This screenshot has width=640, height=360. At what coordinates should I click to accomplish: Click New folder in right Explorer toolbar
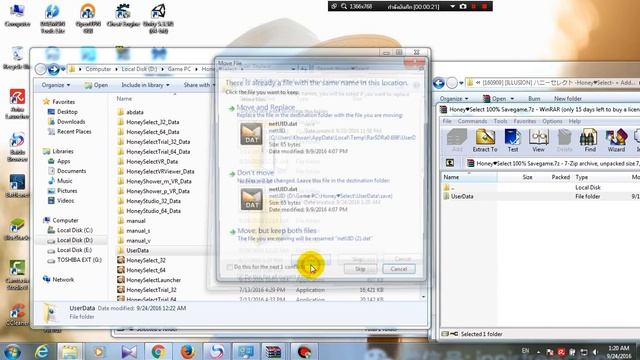pos(568,98)
